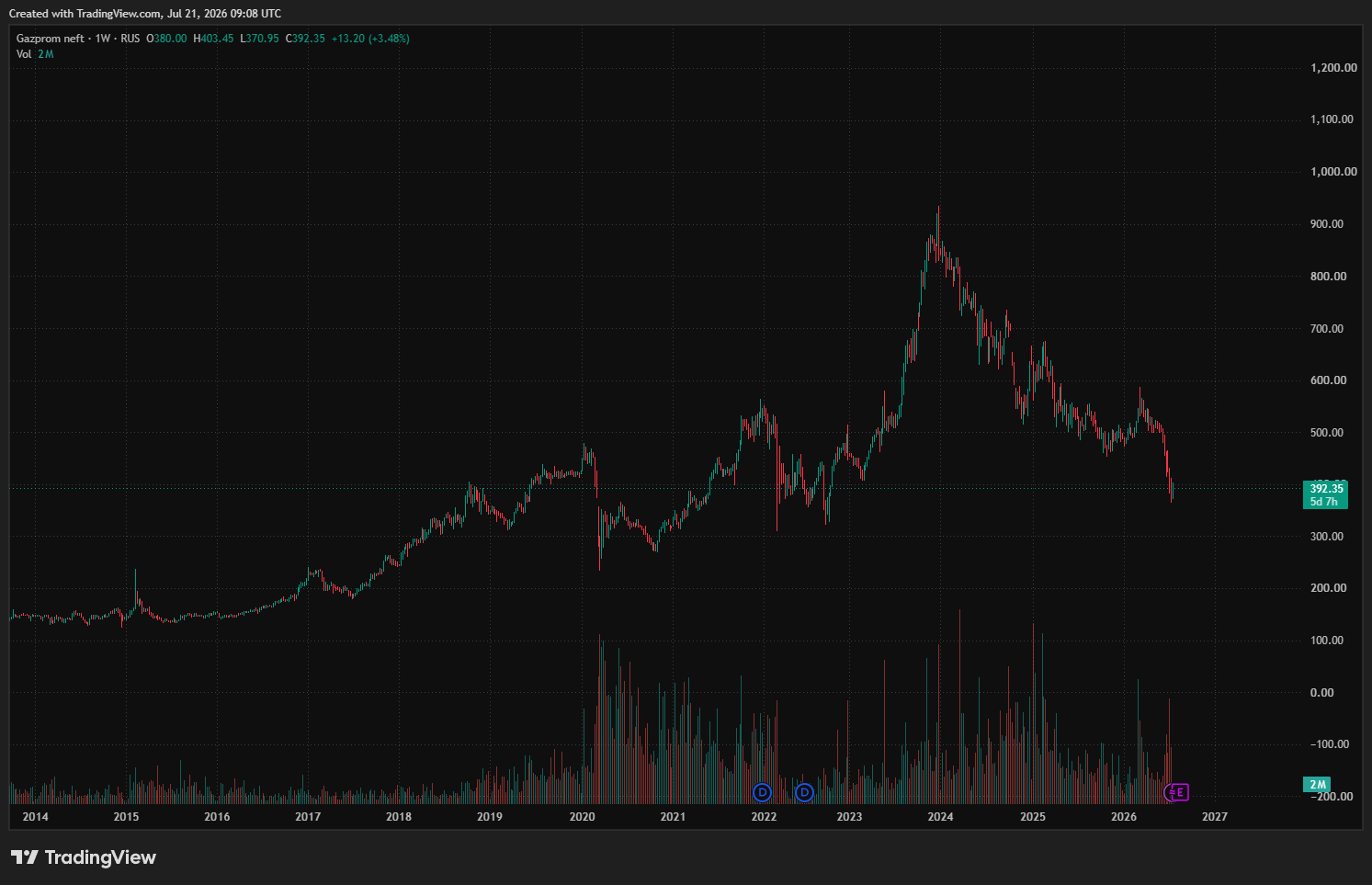Click the 300.00 price axis label
Image resolution: width=1372 pixels, height=885 pixels.
1327,537
